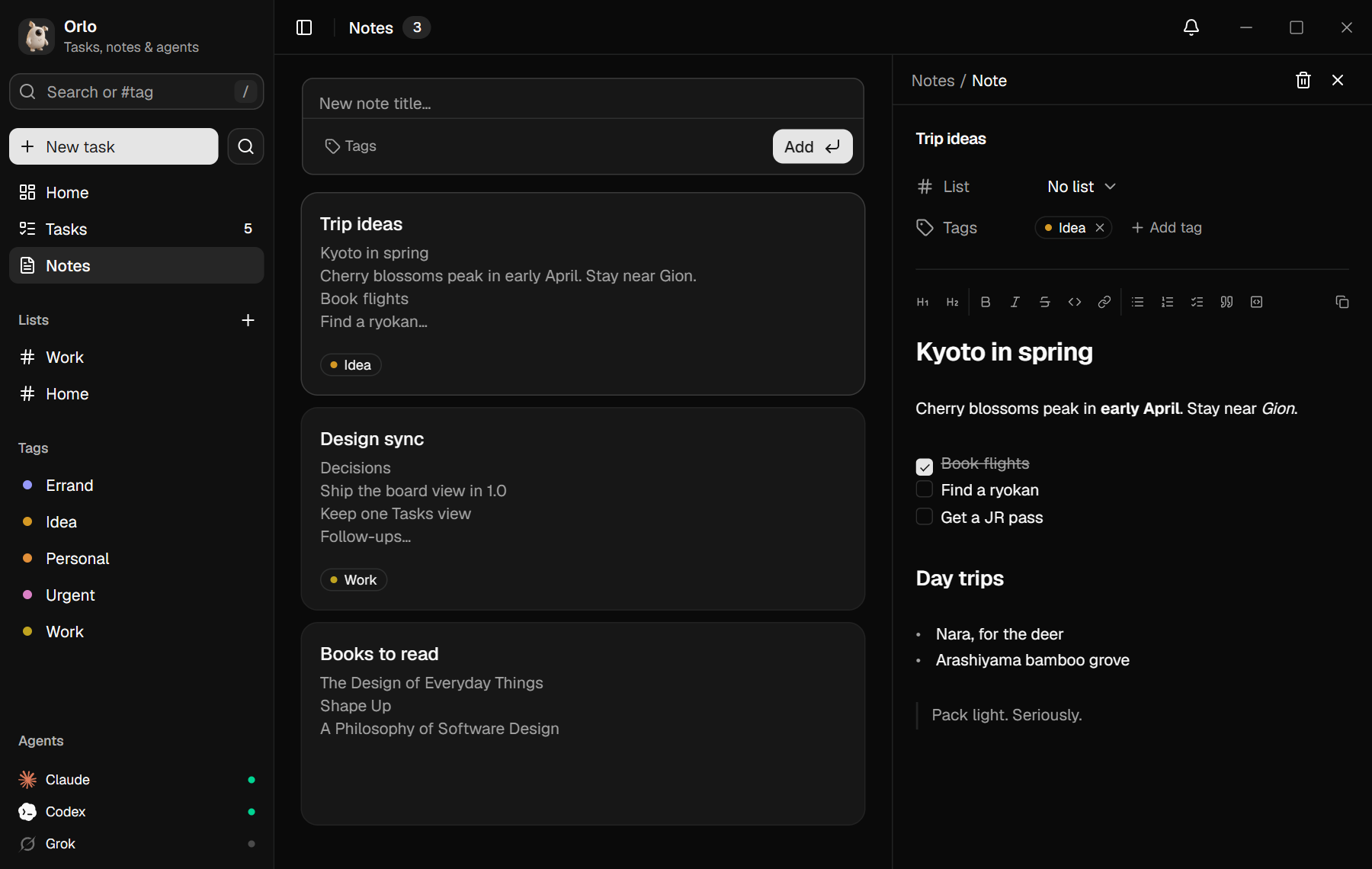The image size is (1372, 869).
Task: Click the Add note button
Action: pyautogui.click(x=813, y=146)
